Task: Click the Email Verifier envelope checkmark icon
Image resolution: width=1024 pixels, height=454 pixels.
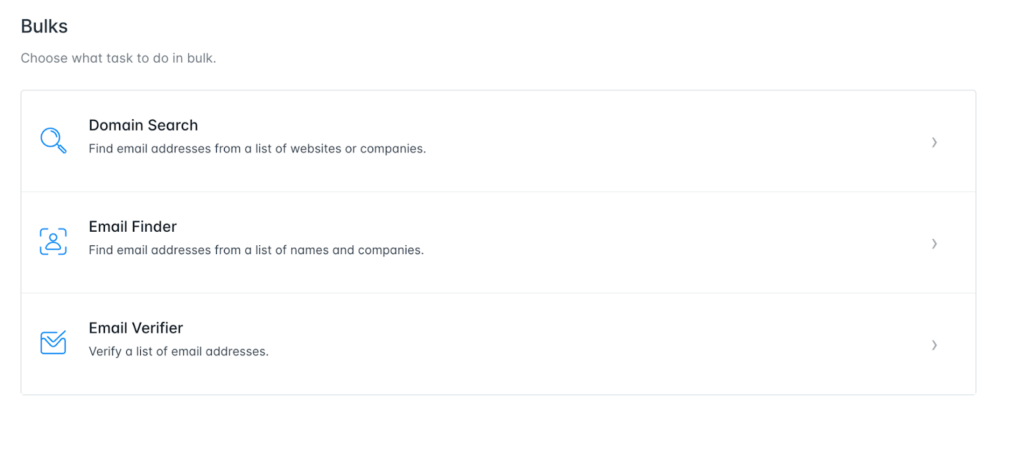Action: click(53, 343)
